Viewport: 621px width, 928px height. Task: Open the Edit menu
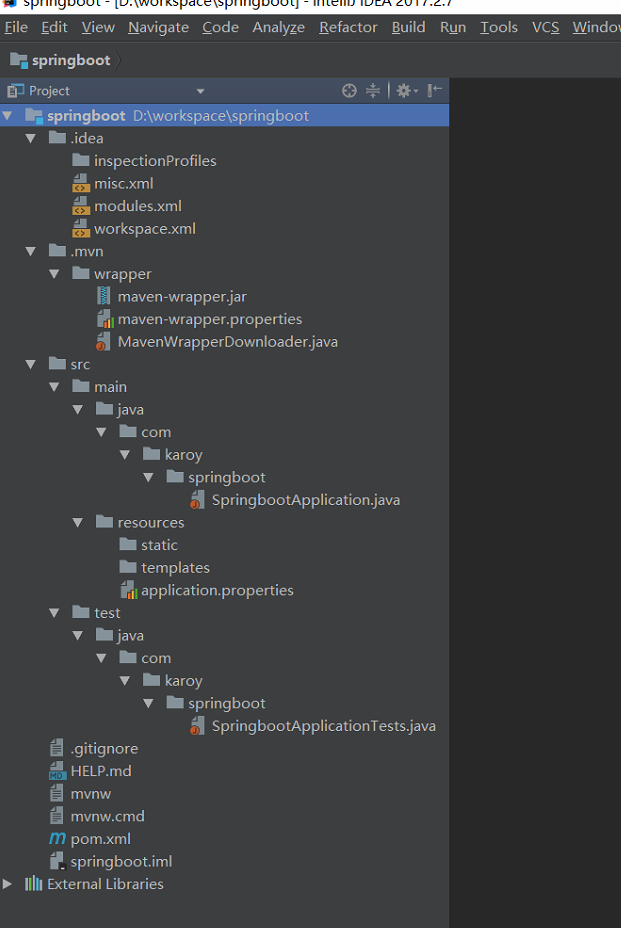pyautogui.click(x=54, y=28)
